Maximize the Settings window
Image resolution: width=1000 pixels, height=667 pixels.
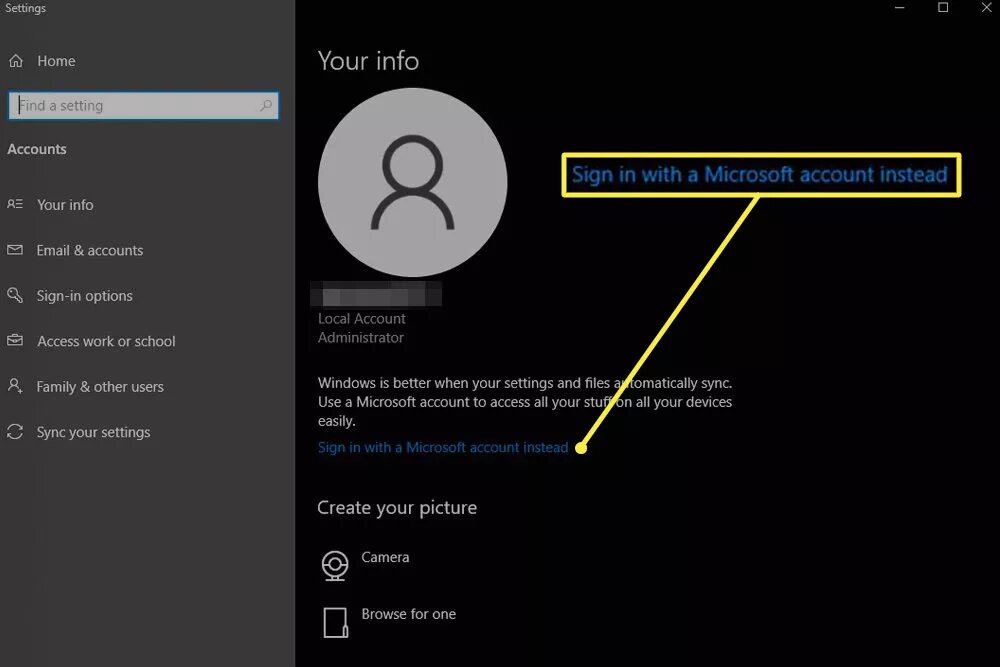943,8
